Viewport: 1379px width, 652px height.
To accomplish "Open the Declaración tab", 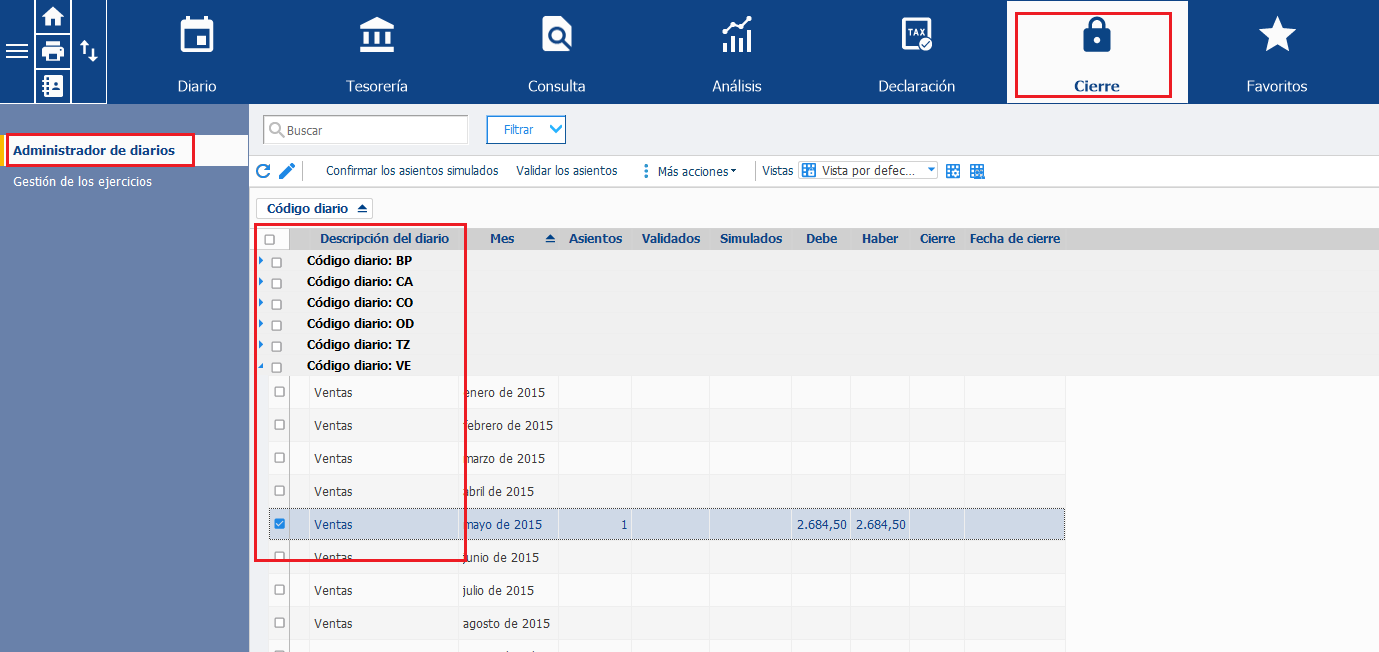I will click(917, 52).
